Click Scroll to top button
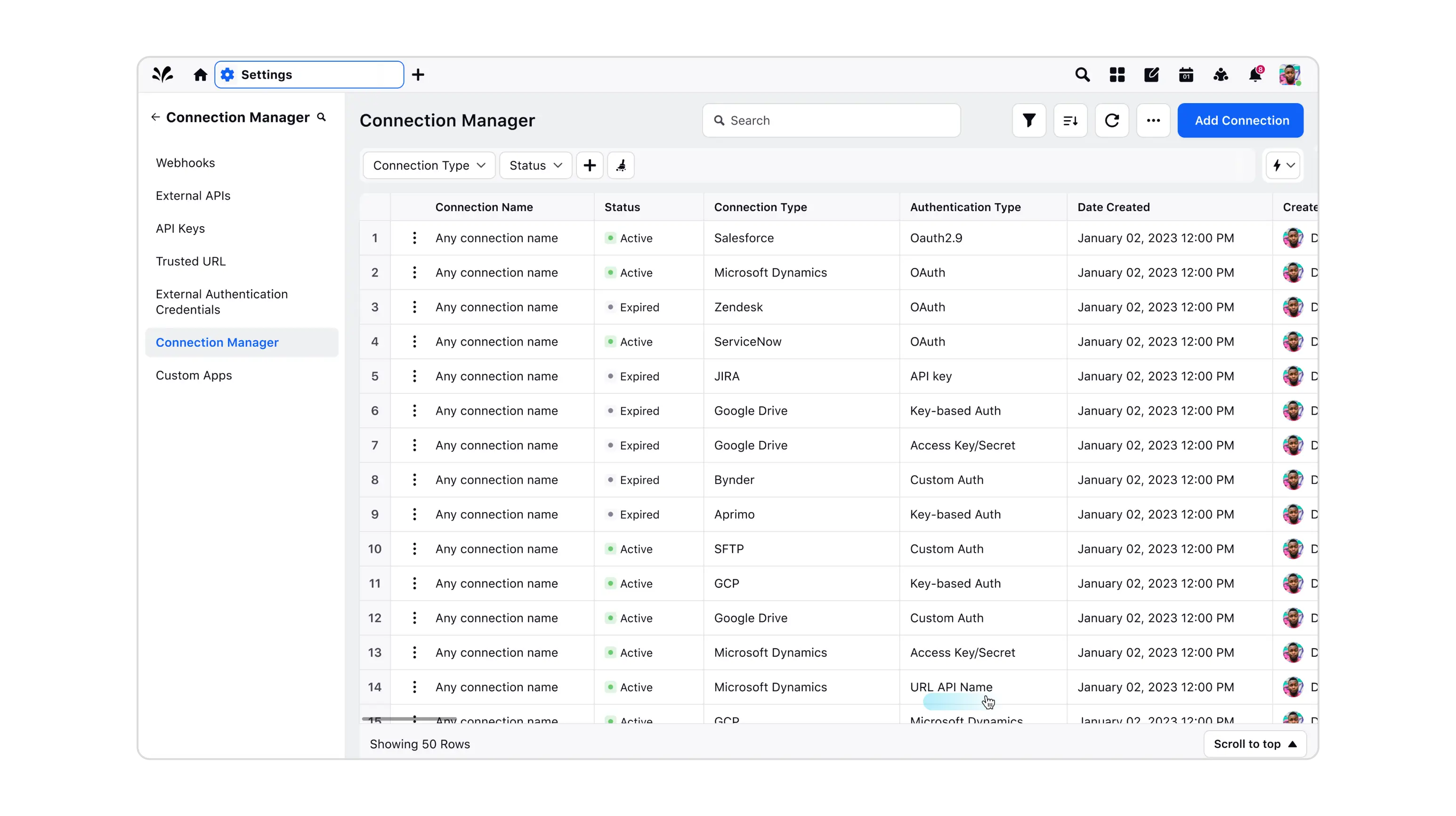The width and height of the screenshot is (1456, 816). pyautogui.click(x=1254, y=744)
